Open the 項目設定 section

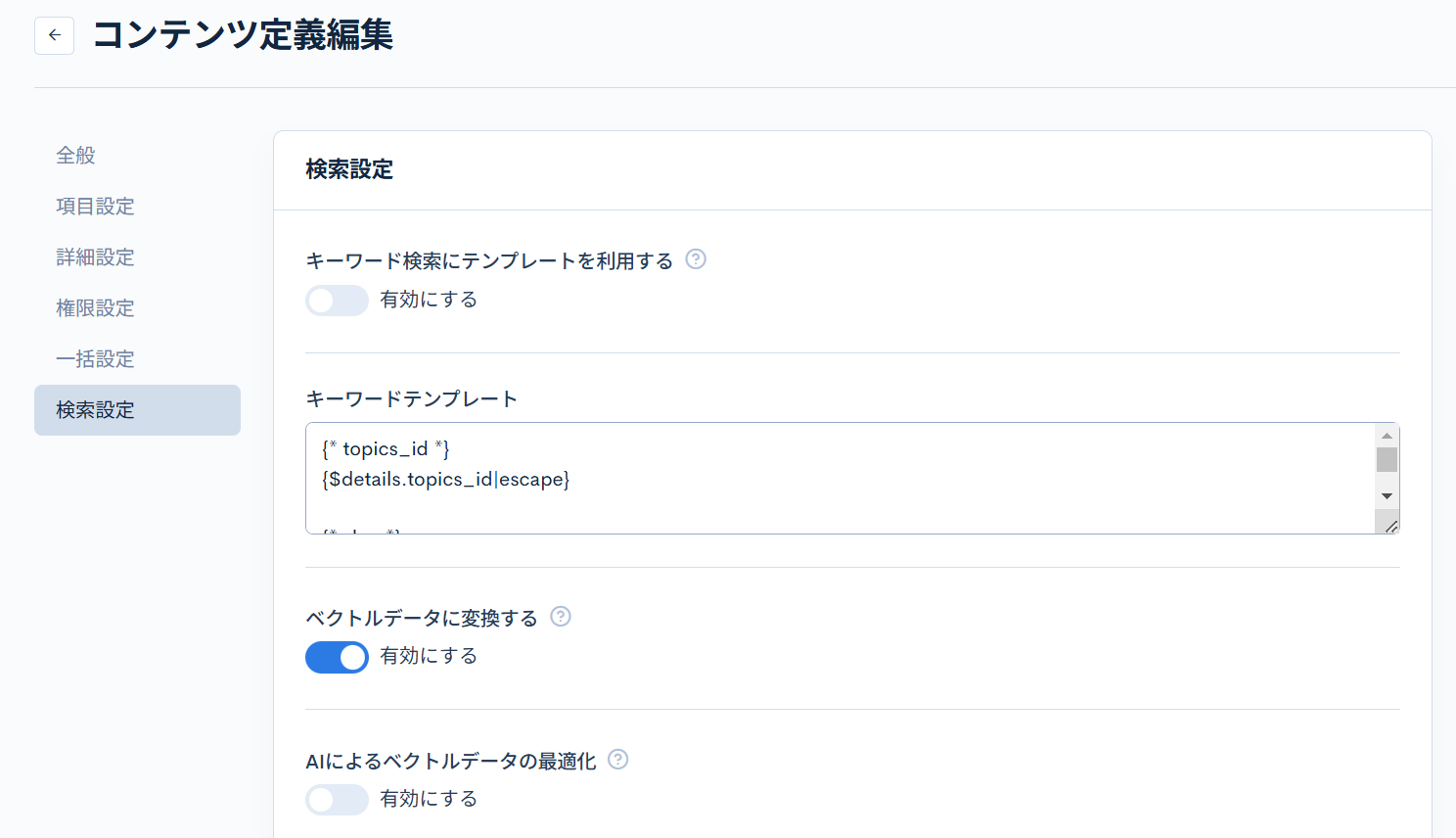pos(95,206)
